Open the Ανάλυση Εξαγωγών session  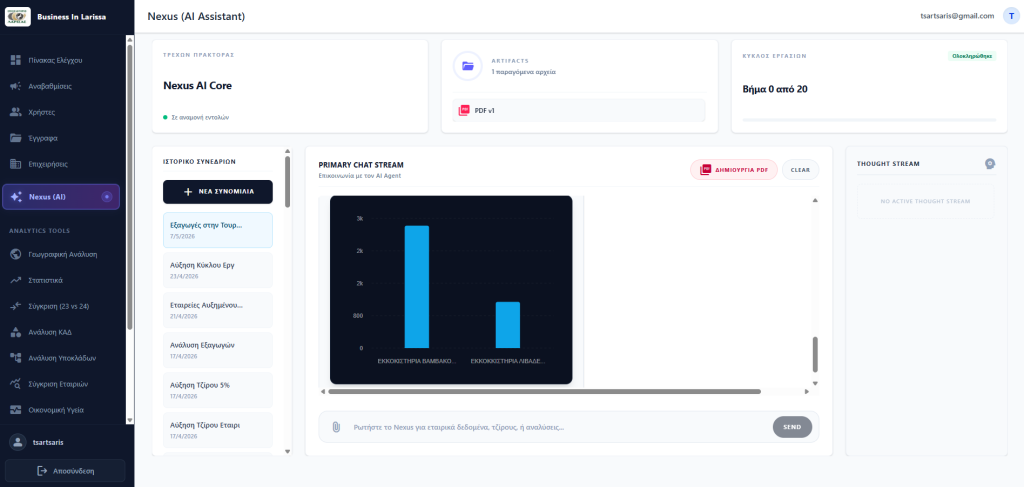pos(218,350)
